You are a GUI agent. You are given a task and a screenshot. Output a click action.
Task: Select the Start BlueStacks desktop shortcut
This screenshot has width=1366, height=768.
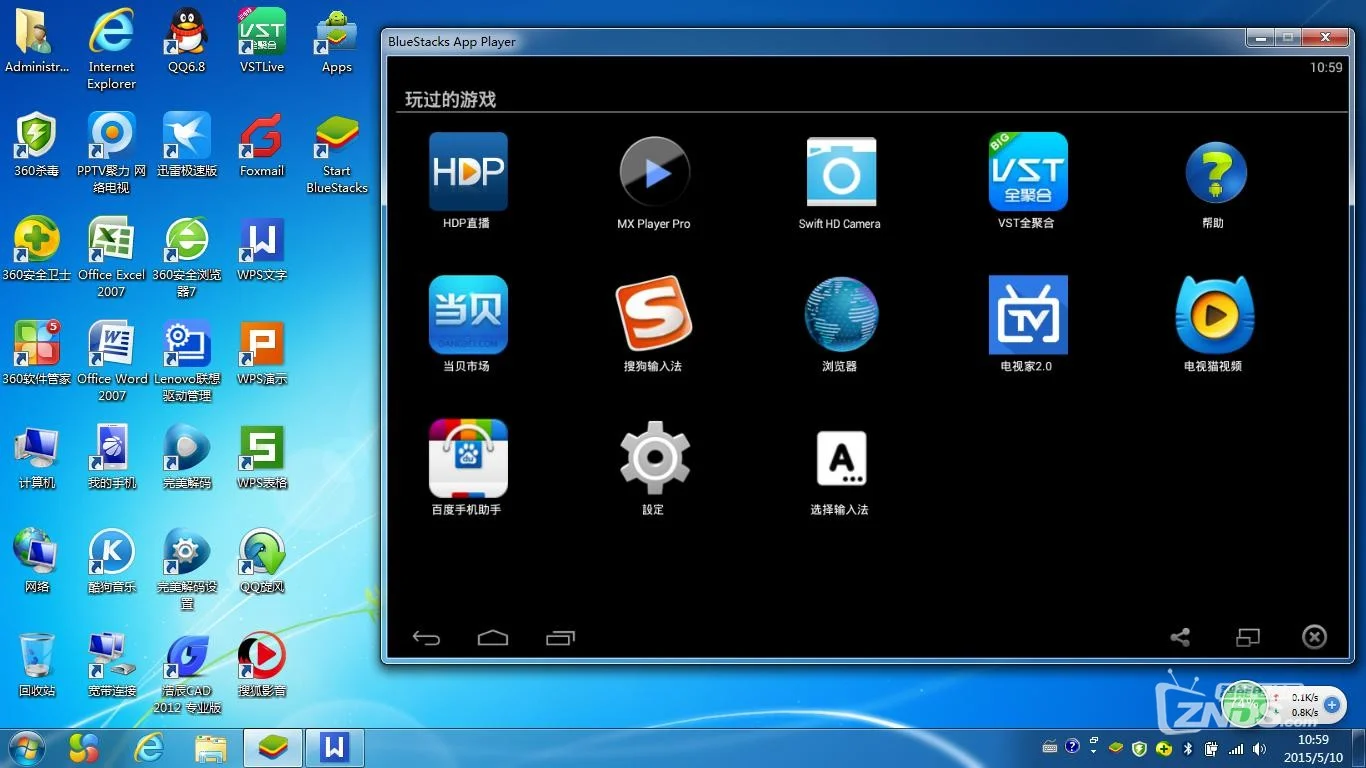337,152
